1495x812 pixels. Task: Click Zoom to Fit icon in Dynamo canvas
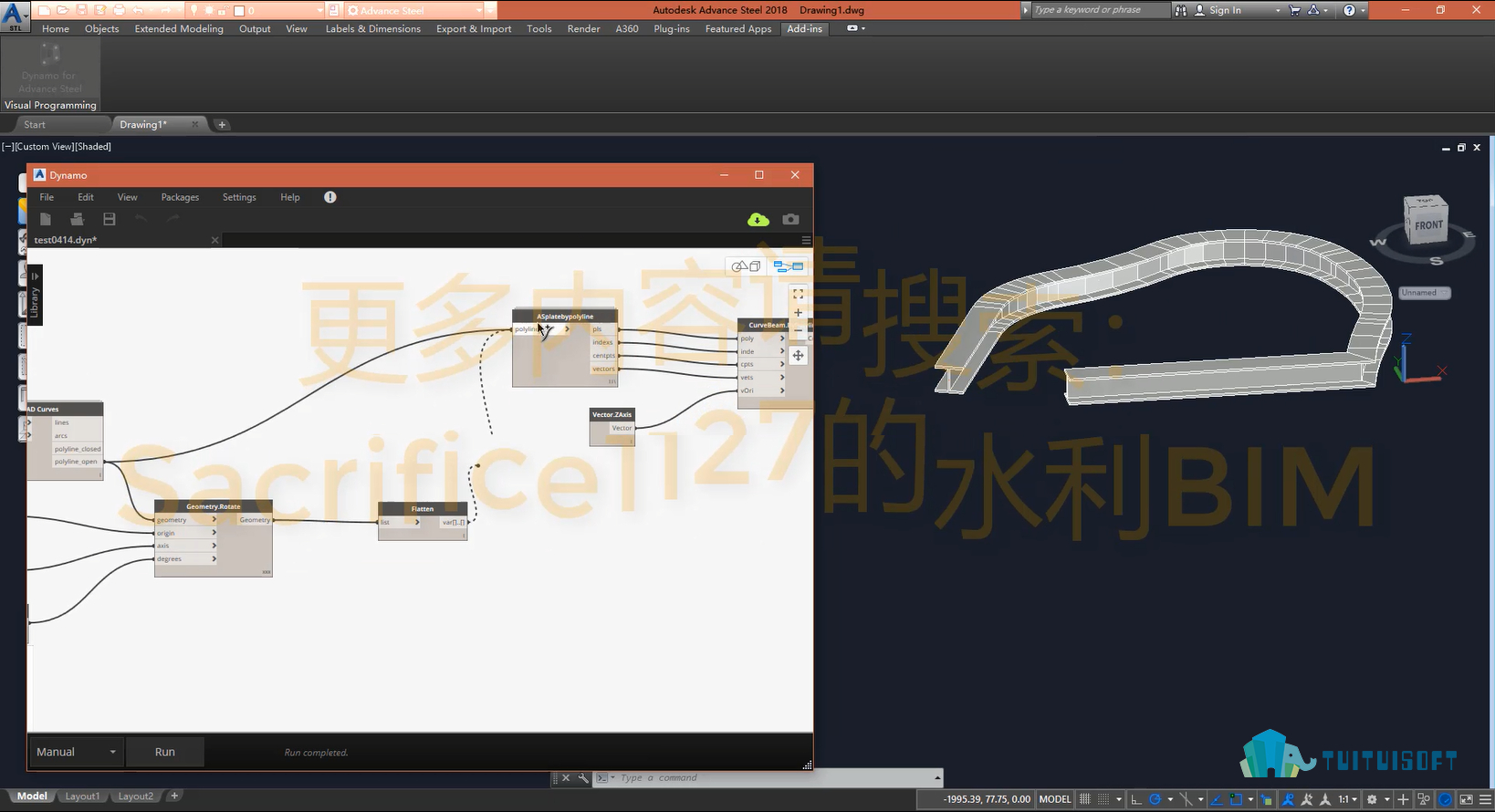point(798,294)
